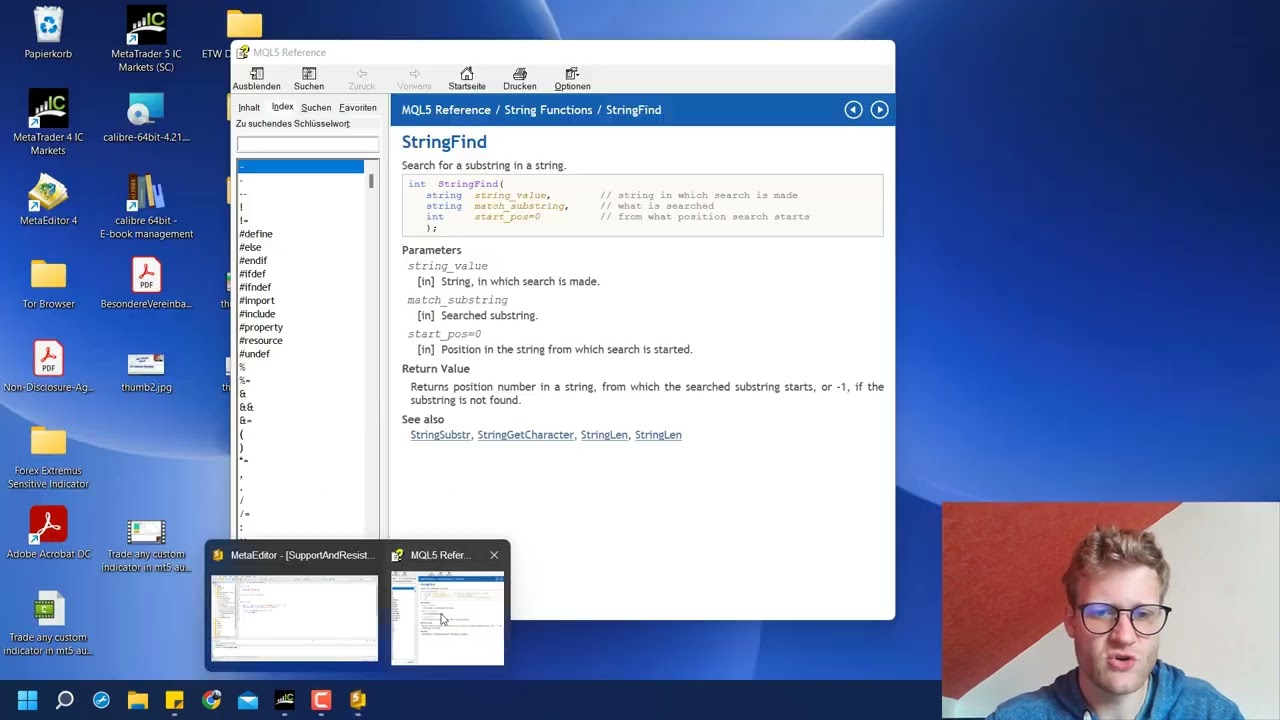
Task: Open MetaEditor 5 taskbar icon
Action: [x=358, y=700]
